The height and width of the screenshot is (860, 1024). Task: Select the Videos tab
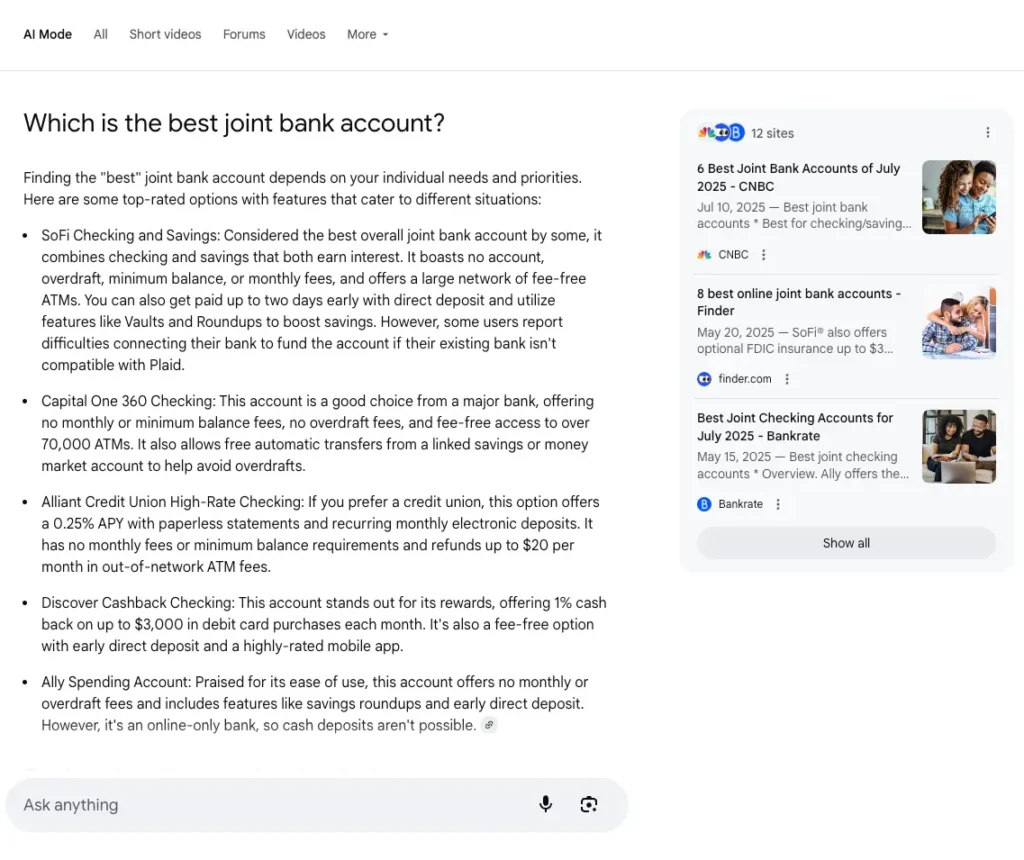pos(306,35)
